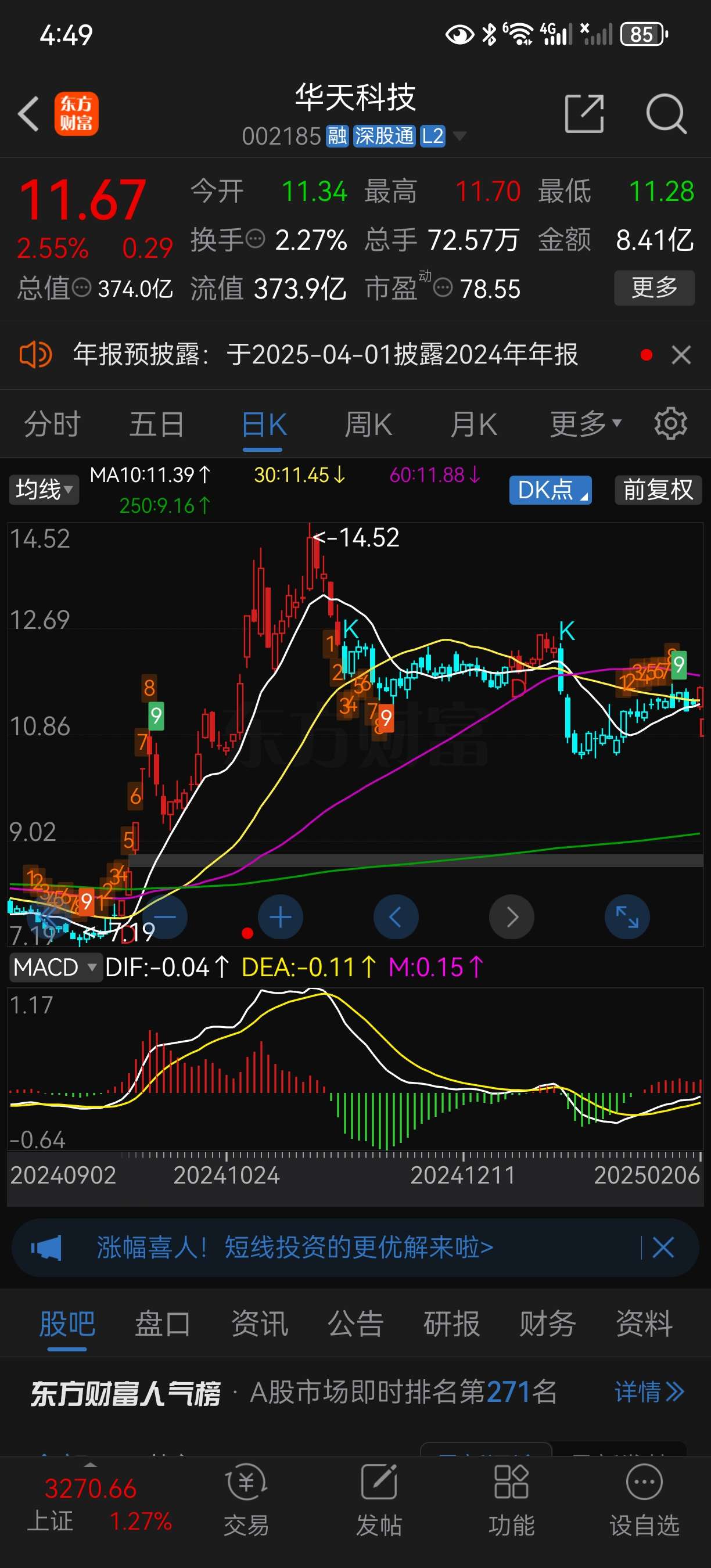Tap the L2 badge
Screen dimensions: 711x1568
(x=432, y=136)
